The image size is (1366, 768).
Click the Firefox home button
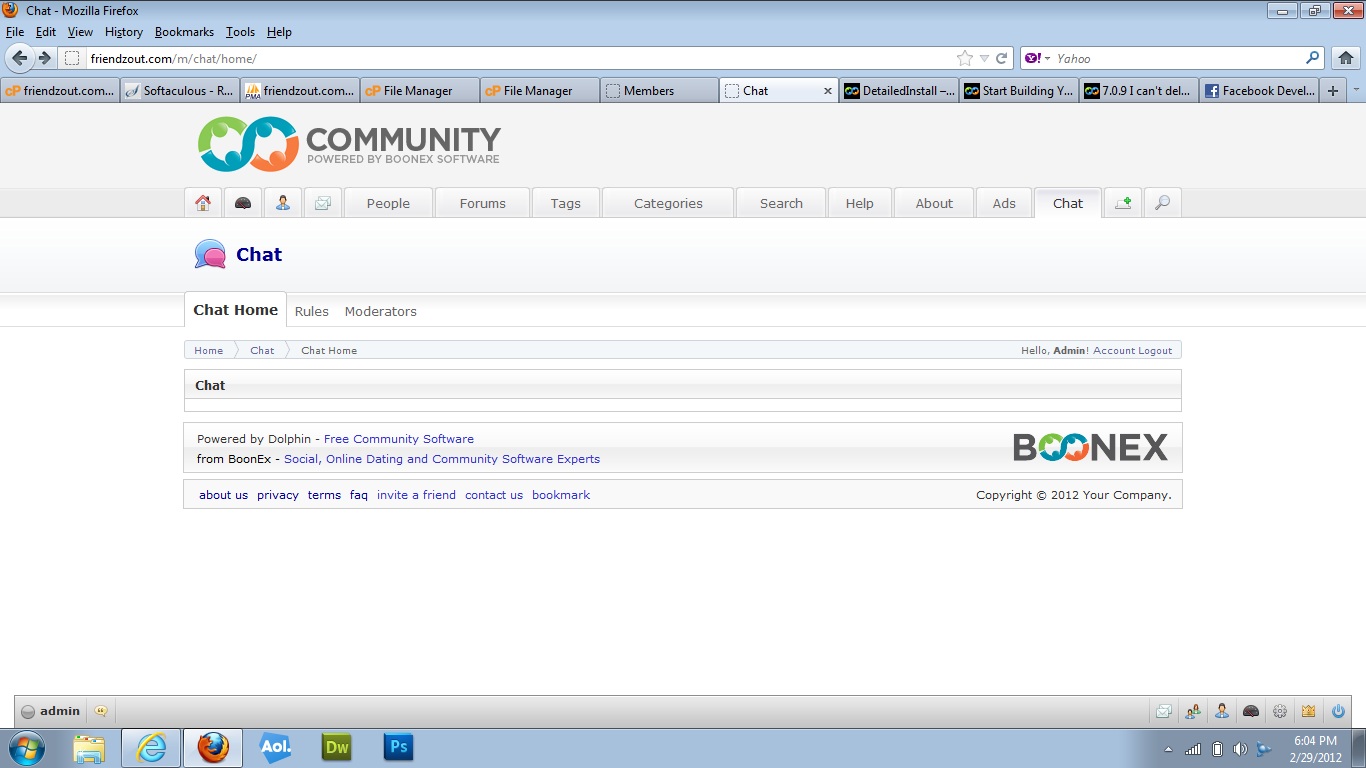point(1345,58)
